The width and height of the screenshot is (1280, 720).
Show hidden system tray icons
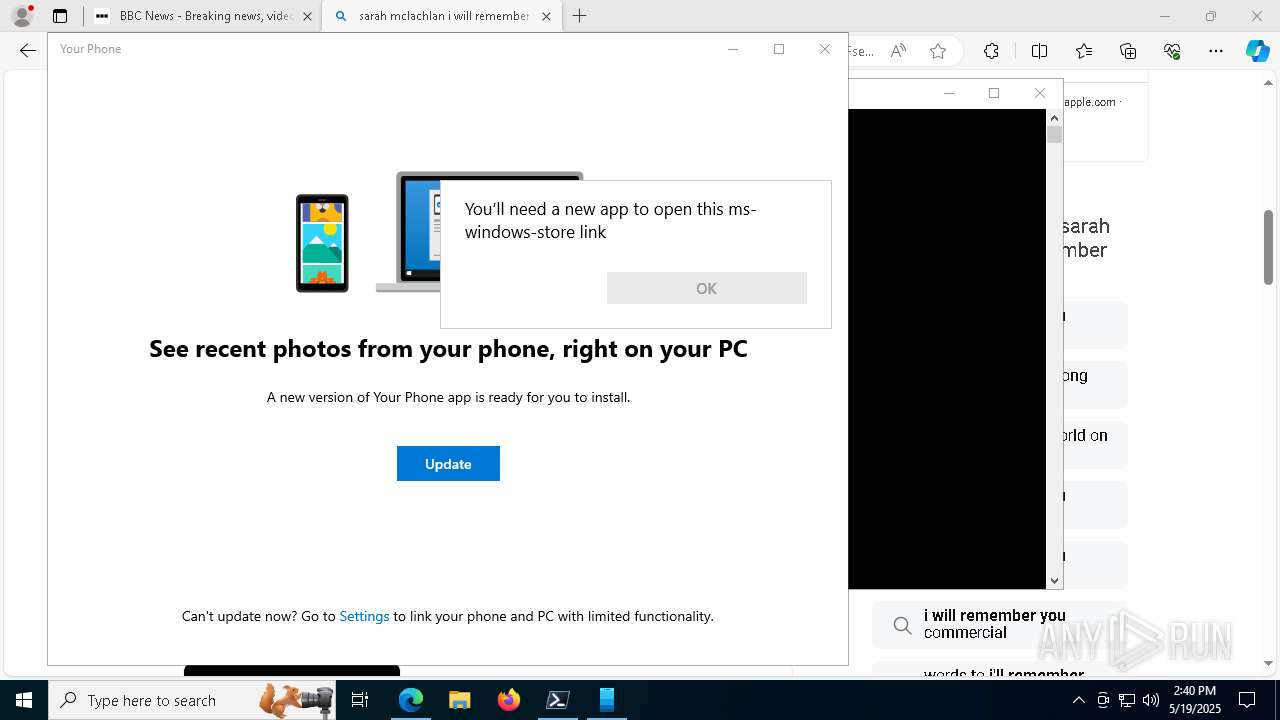tap(1078, 700)
